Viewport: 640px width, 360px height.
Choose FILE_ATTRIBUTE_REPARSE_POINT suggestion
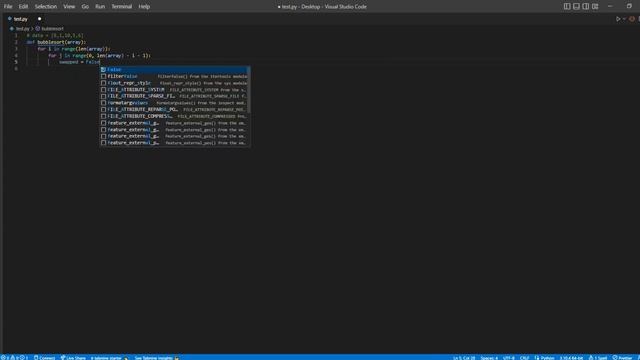click(x=174, y=109)
